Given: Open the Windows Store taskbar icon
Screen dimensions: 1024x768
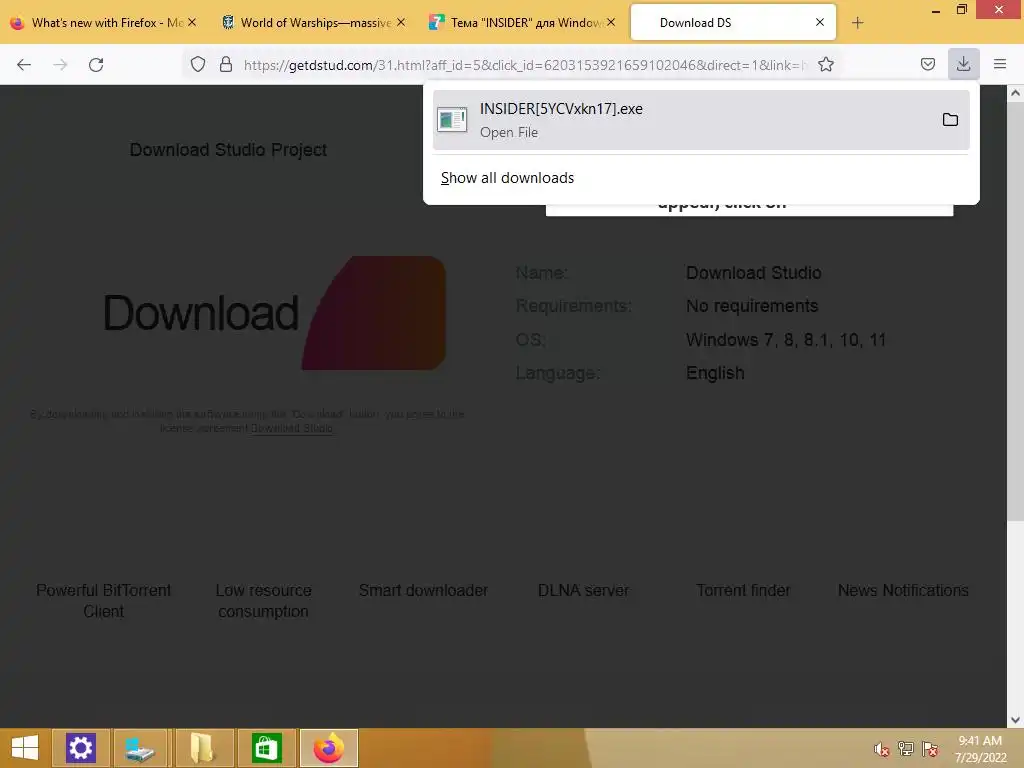Looking at the screenshot, I should pos(266,748).
